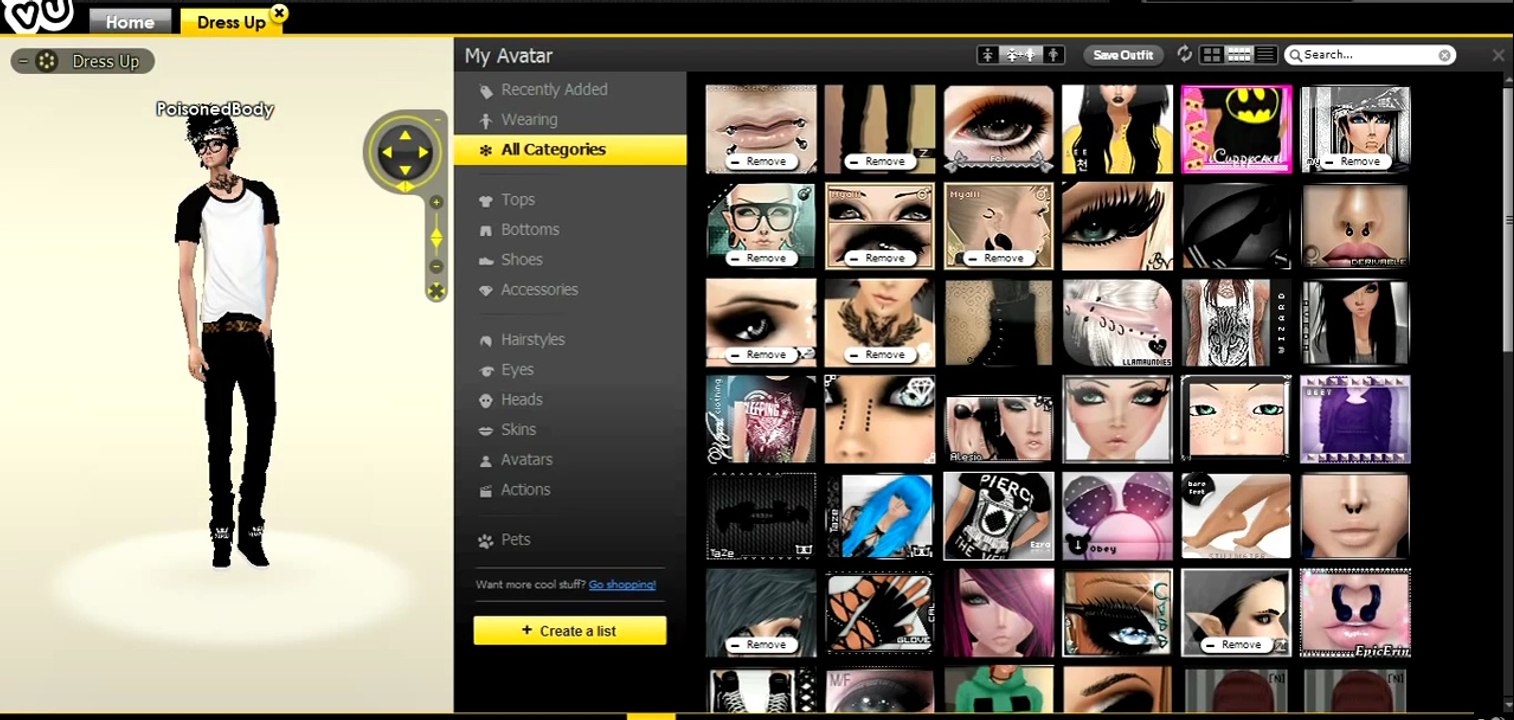This screenshot has width=1514, height=720.
Task: Switch to list view layout
Action: pyautogui.click(x=1265, y=55)
